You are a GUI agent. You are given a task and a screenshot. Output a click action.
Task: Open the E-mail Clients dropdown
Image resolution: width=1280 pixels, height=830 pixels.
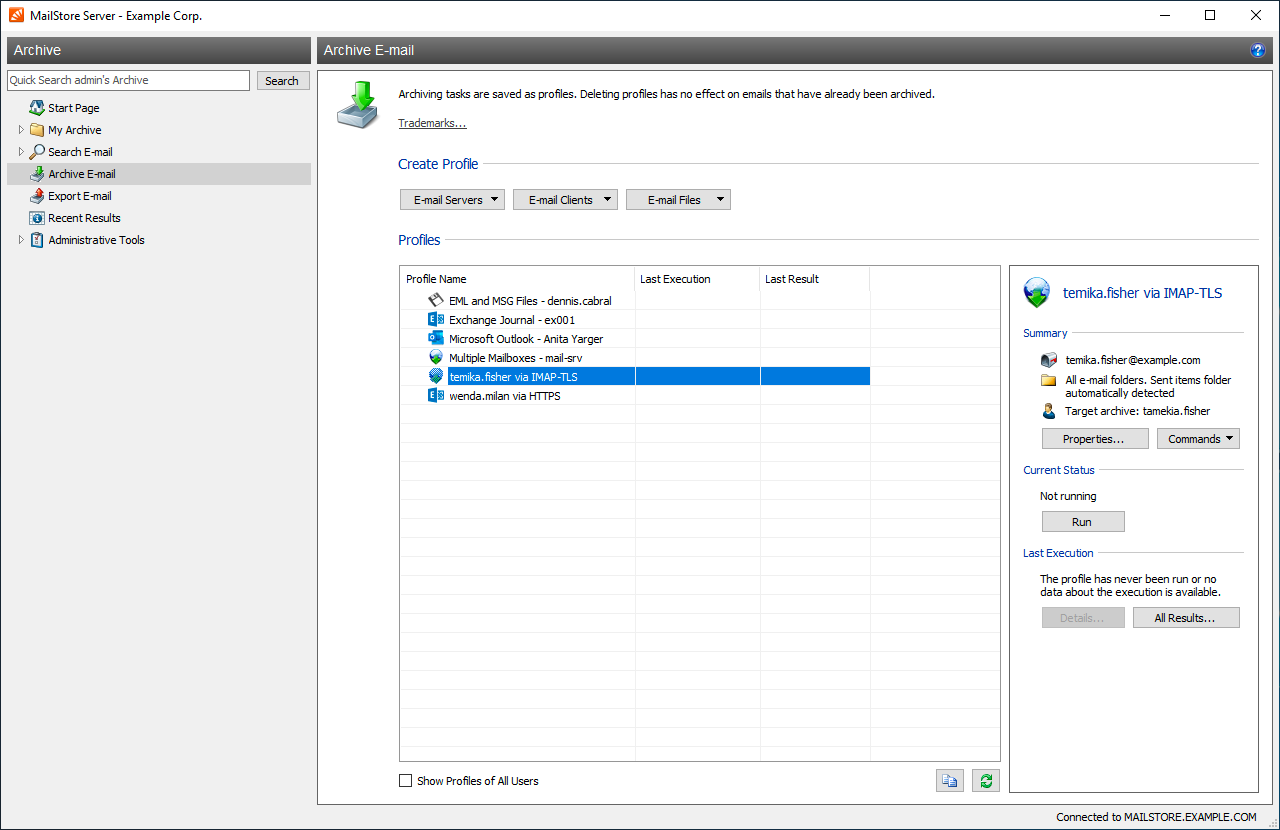pyautogui.click(x=565, y=200)
